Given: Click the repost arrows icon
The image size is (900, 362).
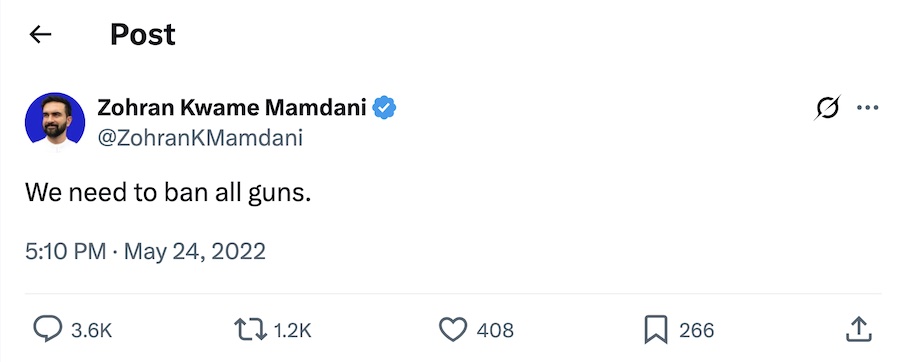Looking at the screenshot, I should tap(251, 330).
